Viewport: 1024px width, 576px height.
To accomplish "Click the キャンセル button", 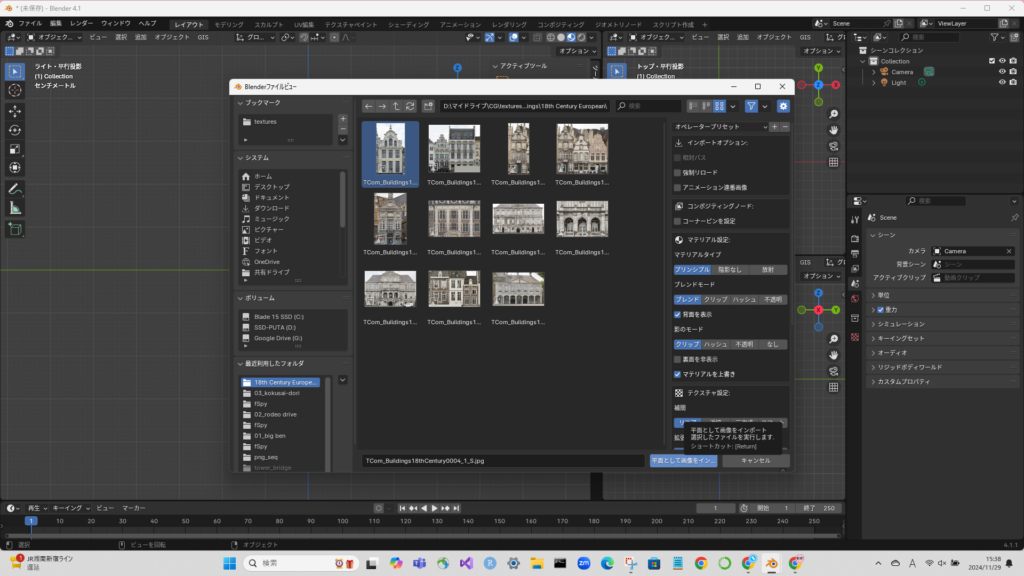I will (x=755, y=461).
